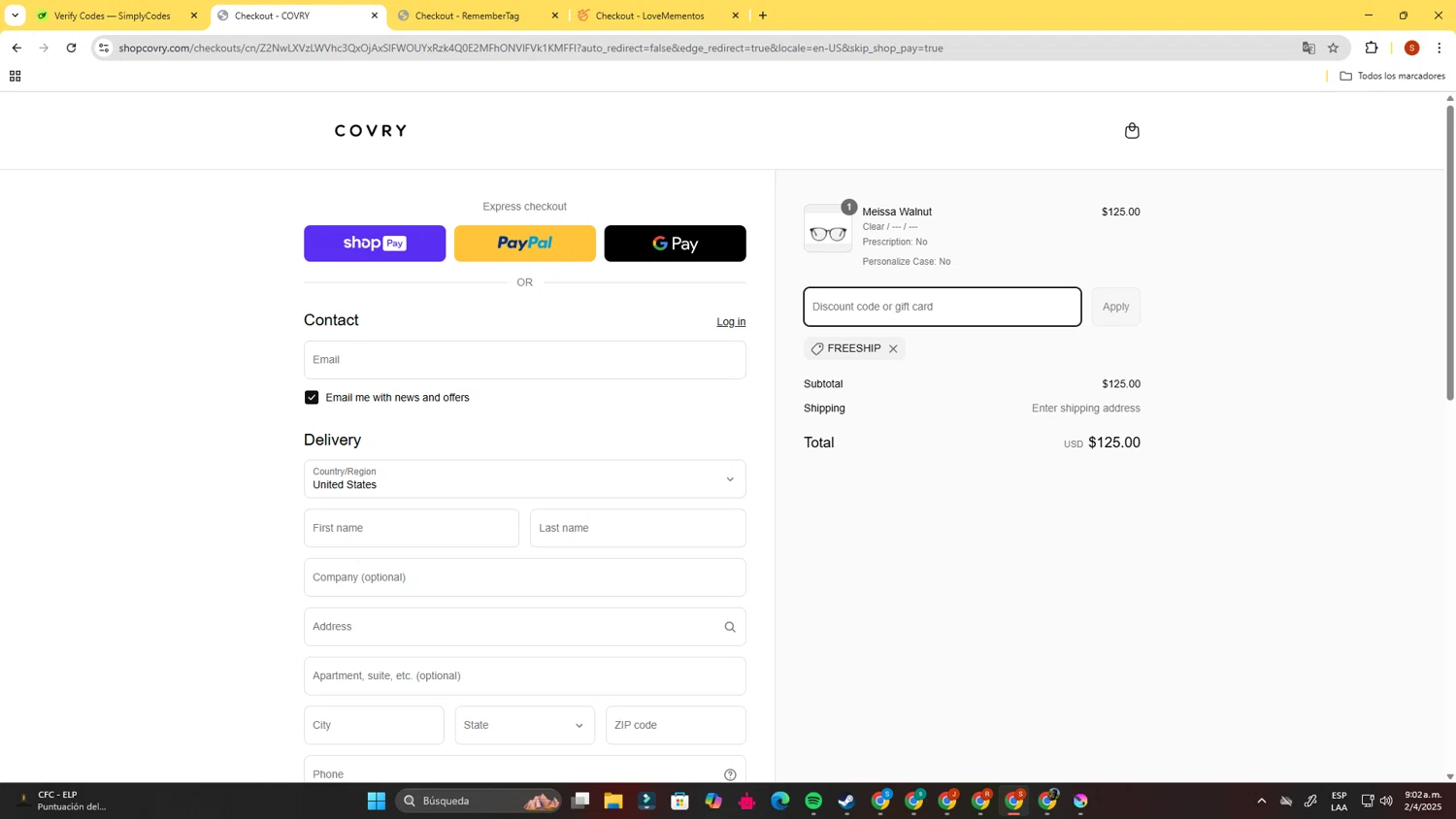Go back with the browser back arrow

[17, 48]
